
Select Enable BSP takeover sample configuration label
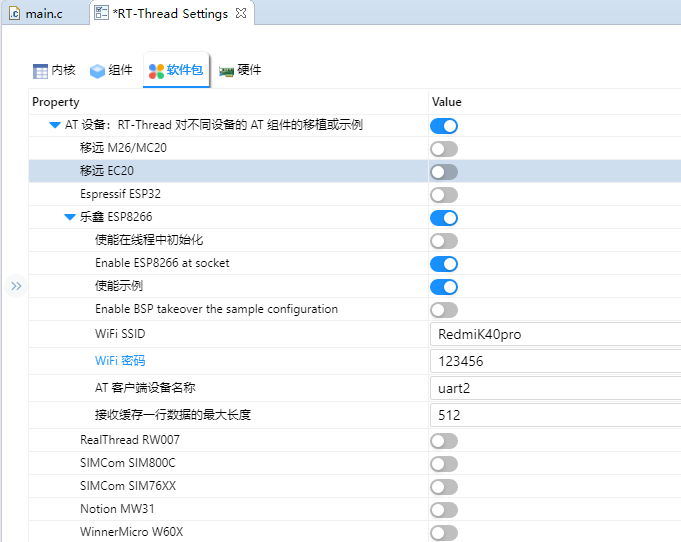(216, 309)
